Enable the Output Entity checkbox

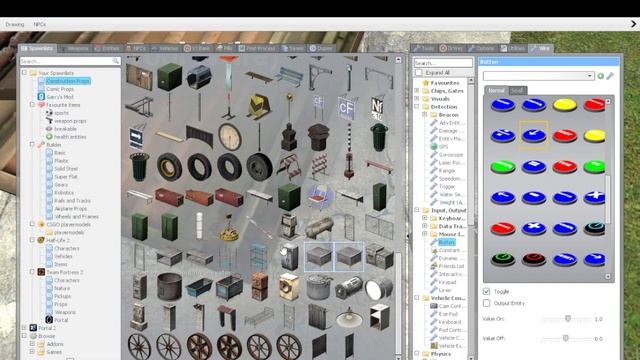coord(486,303)
